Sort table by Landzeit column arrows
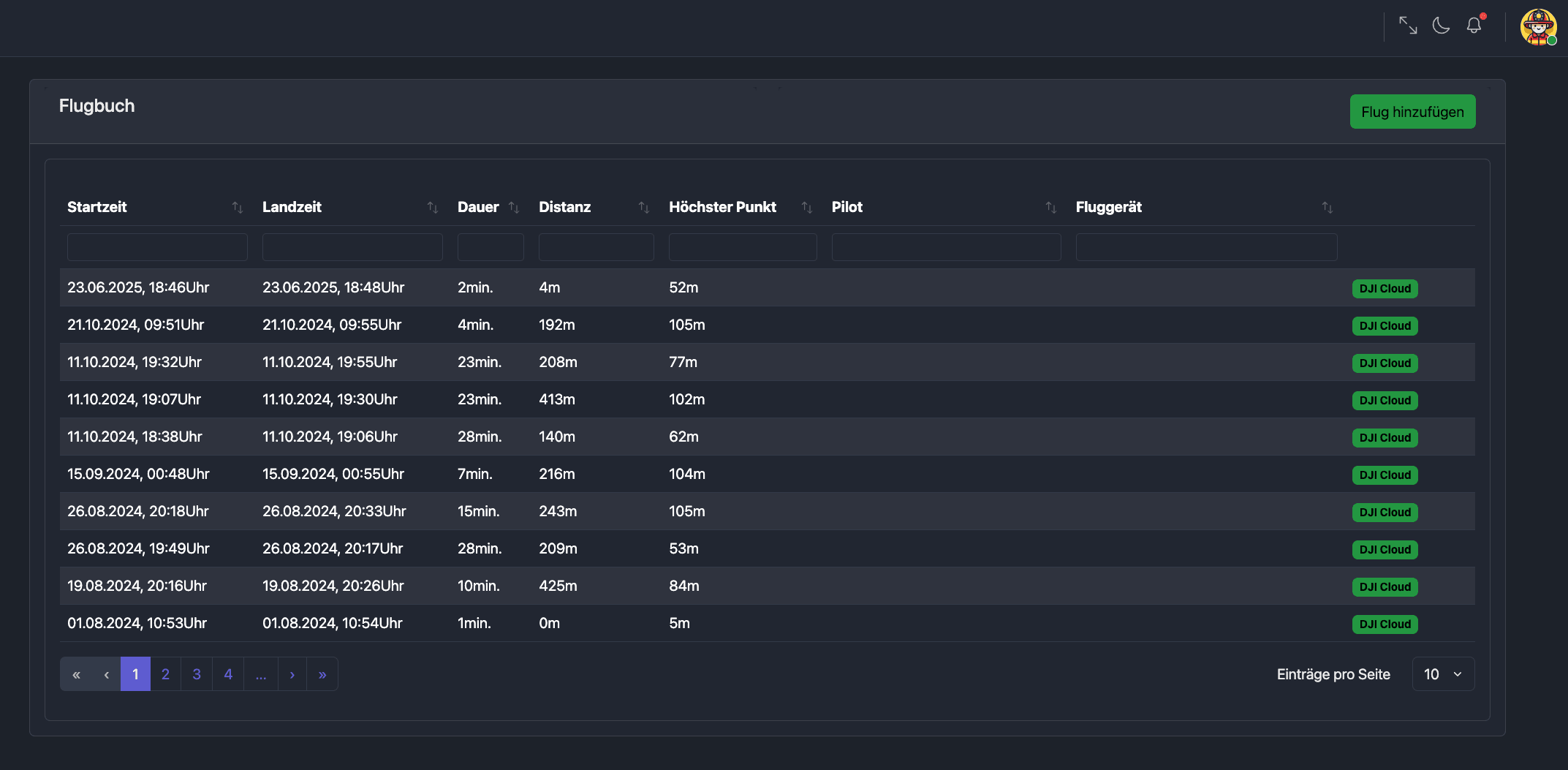The image size is (1568, 770). pos(433,208)
